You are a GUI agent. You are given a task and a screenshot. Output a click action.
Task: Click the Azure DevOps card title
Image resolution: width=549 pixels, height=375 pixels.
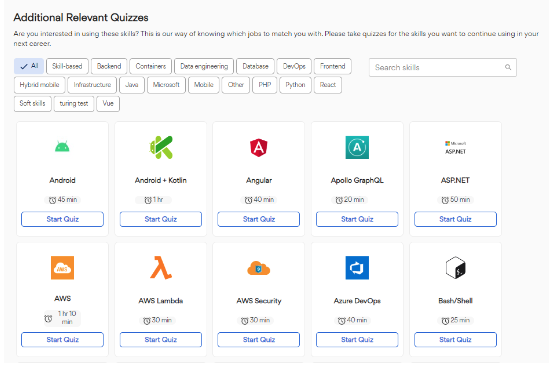pos(357,301)
